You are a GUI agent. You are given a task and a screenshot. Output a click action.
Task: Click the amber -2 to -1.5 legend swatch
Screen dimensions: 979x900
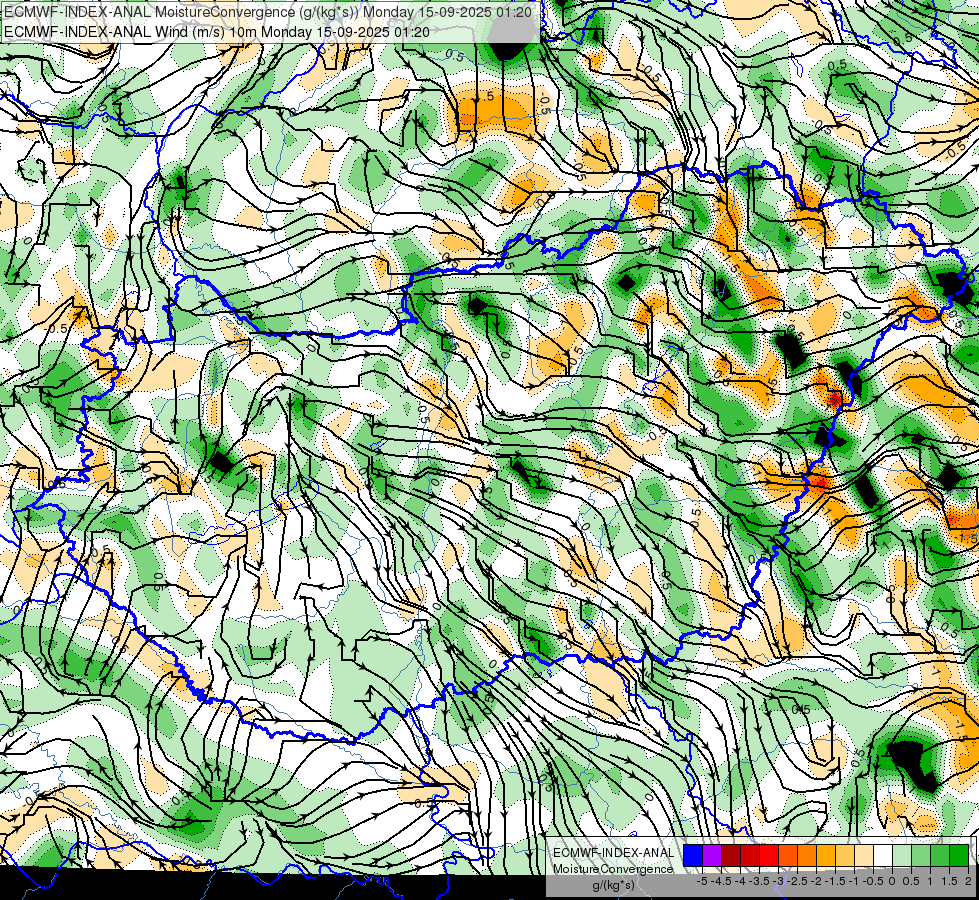tap(826, 856)
